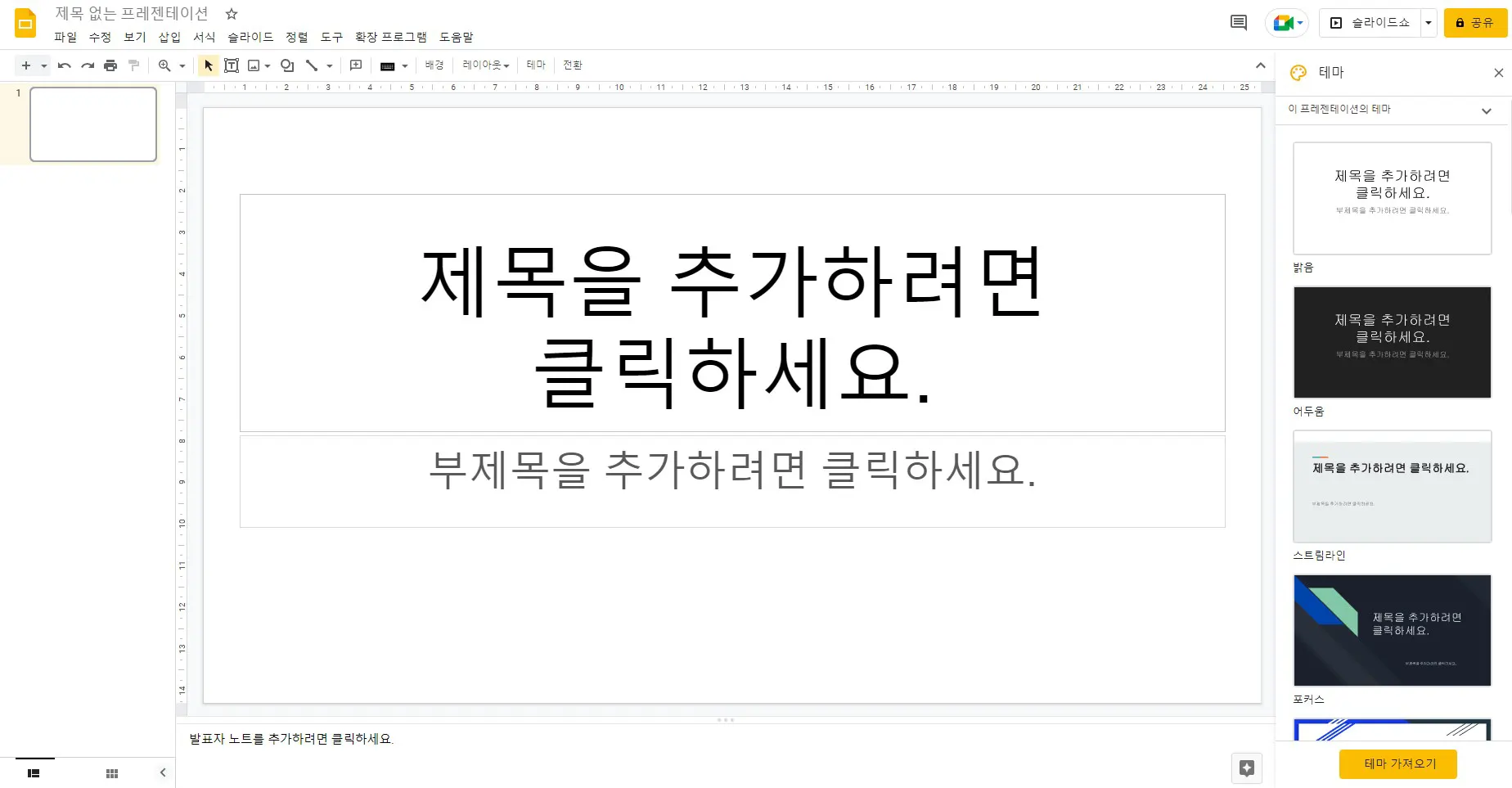Click the Explore button at bottom right
Viewport: 1512px width, 788px height.
[x=1247, y=768]
